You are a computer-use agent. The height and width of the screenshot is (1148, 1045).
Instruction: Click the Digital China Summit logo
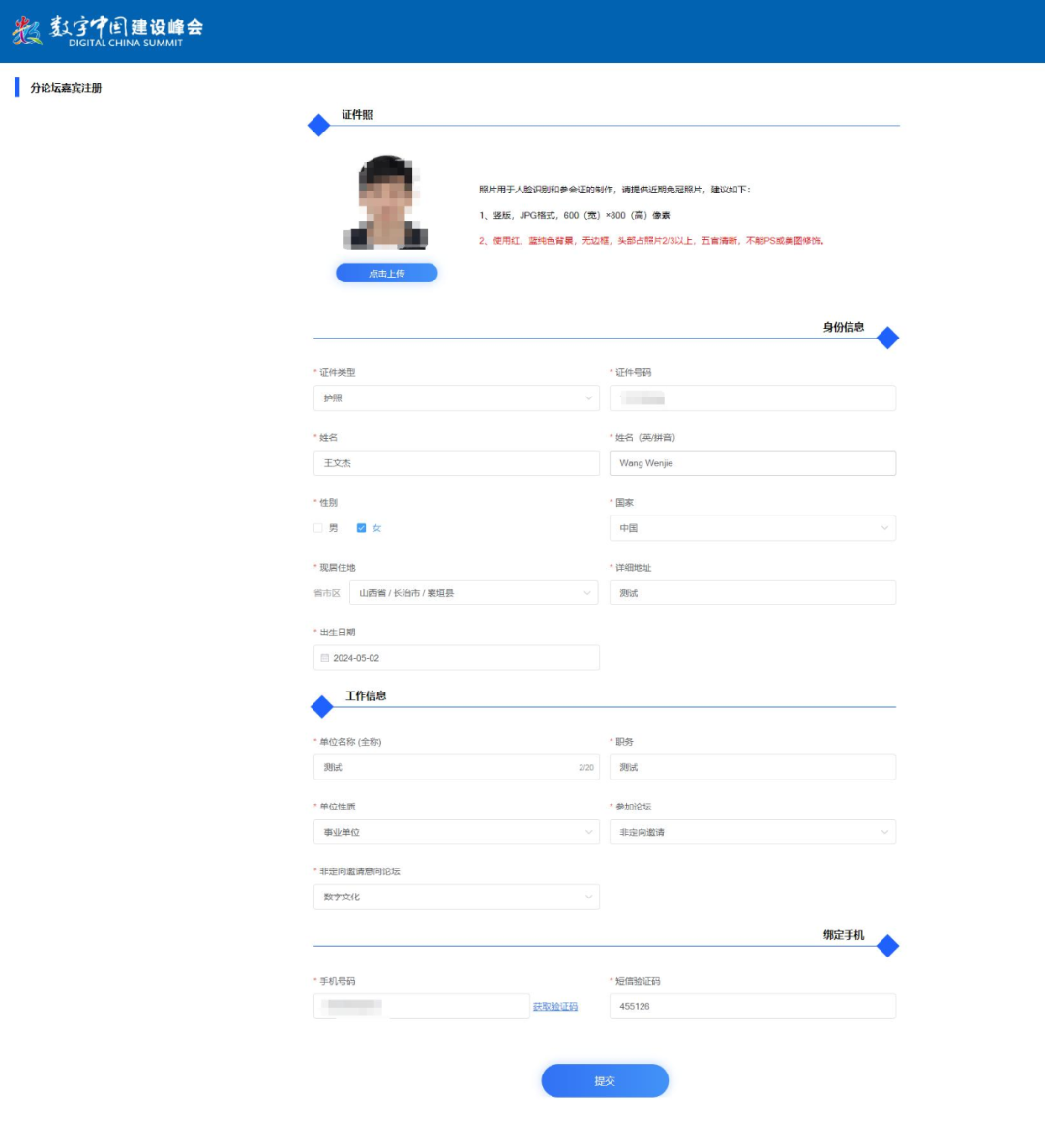[107, 31]
